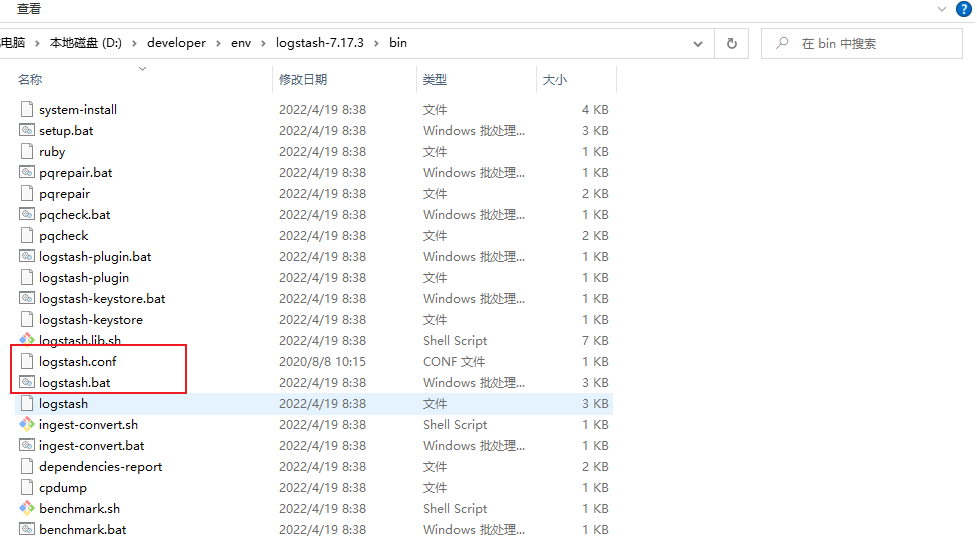977x546 pixels.
Task: Select the file named ingest-convert.sh
Action: pos(88,424)
